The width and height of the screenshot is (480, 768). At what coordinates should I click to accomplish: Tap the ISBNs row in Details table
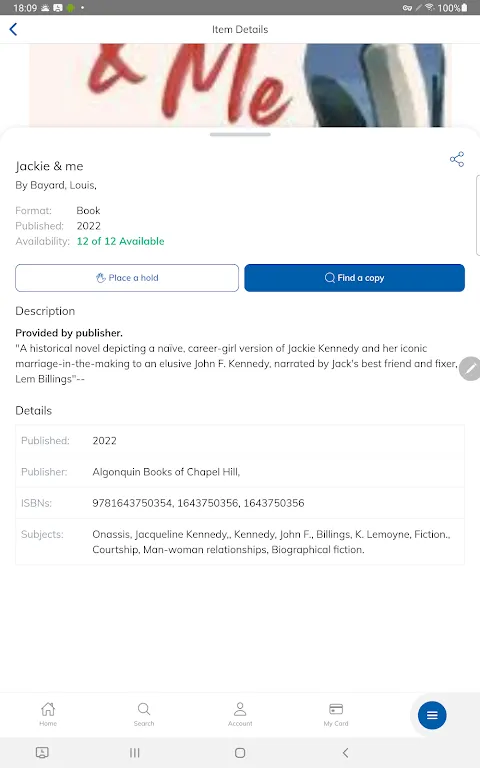tap(240, 503)
